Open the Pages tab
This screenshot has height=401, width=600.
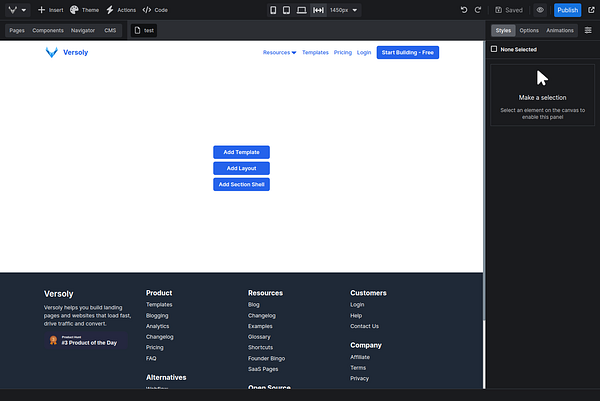(x=17, y=31)
